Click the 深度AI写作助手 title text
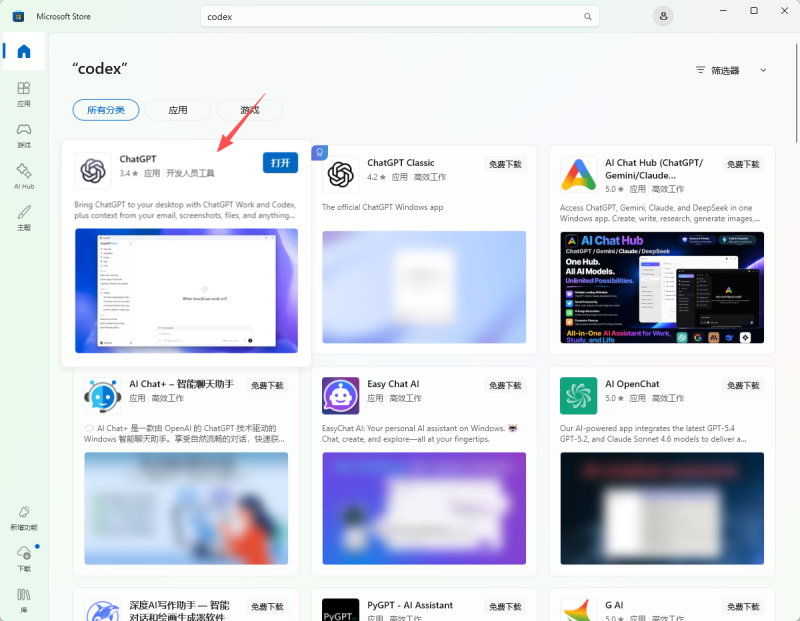This screenshot has height=621, width=800. (x=179, y=611)
